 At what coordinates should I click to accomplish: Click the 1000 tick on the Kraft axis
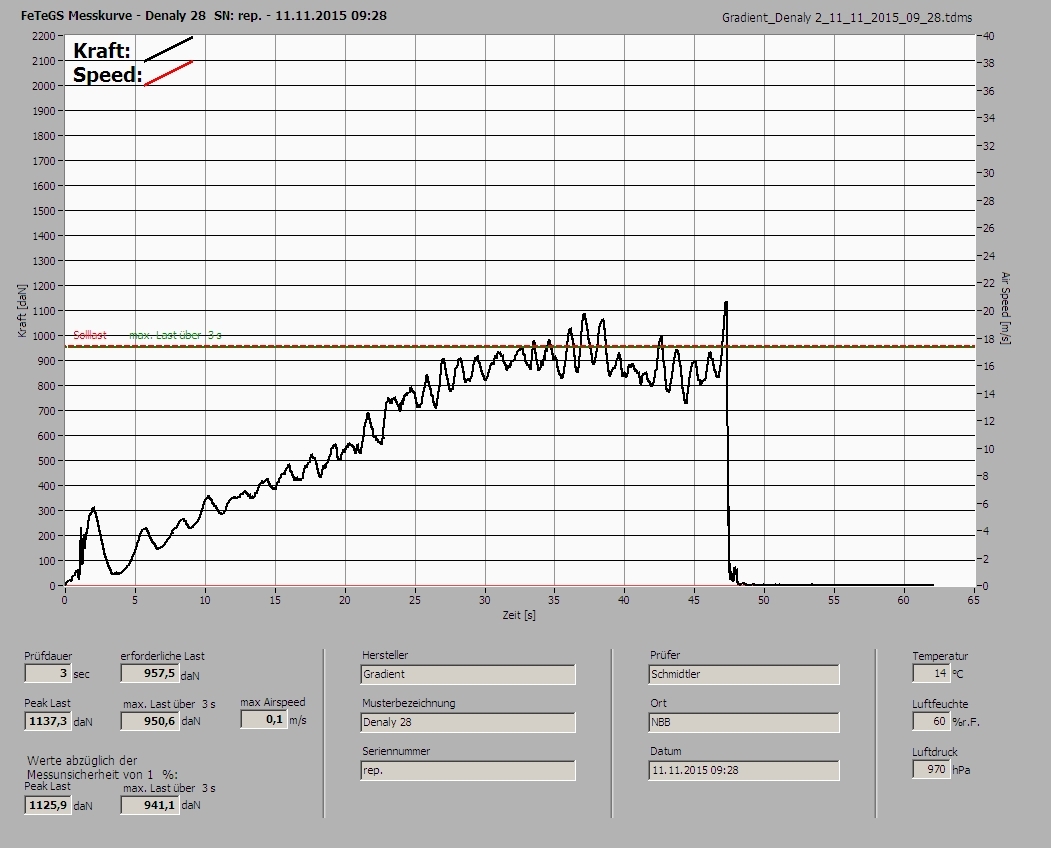click(43, 336)
